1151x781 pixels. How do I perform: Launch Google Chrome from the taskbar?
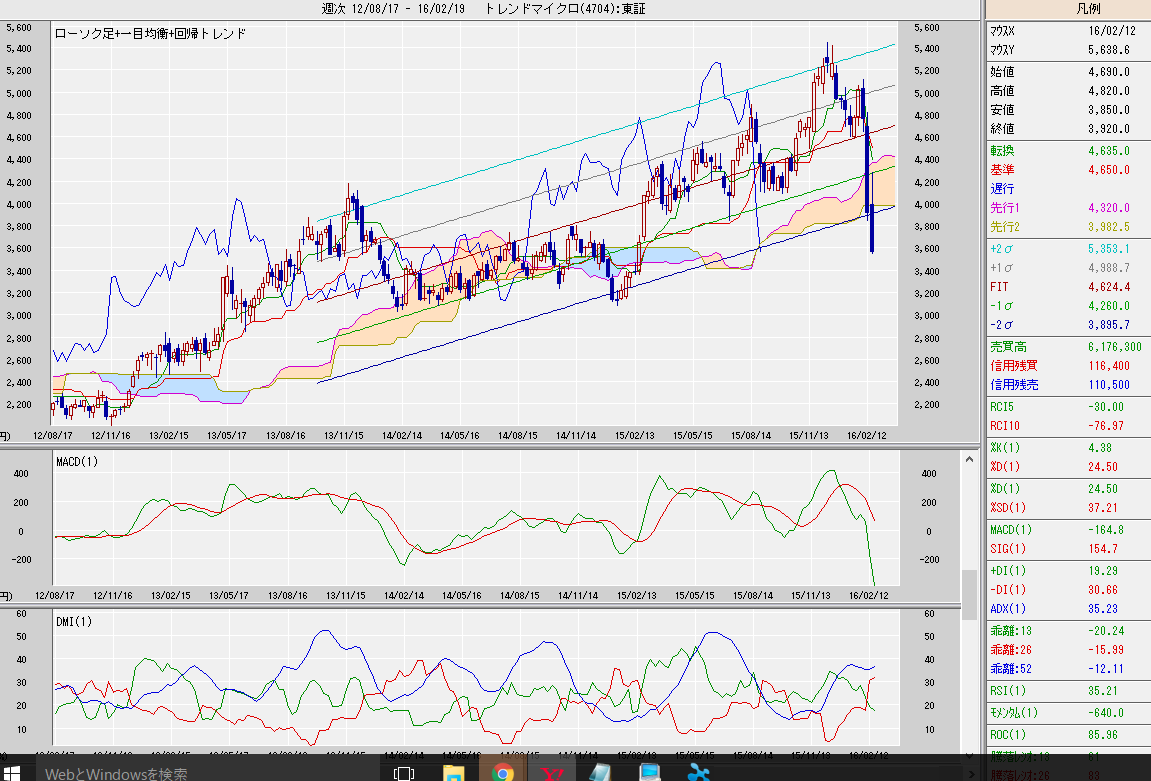[x=502, y=773]
